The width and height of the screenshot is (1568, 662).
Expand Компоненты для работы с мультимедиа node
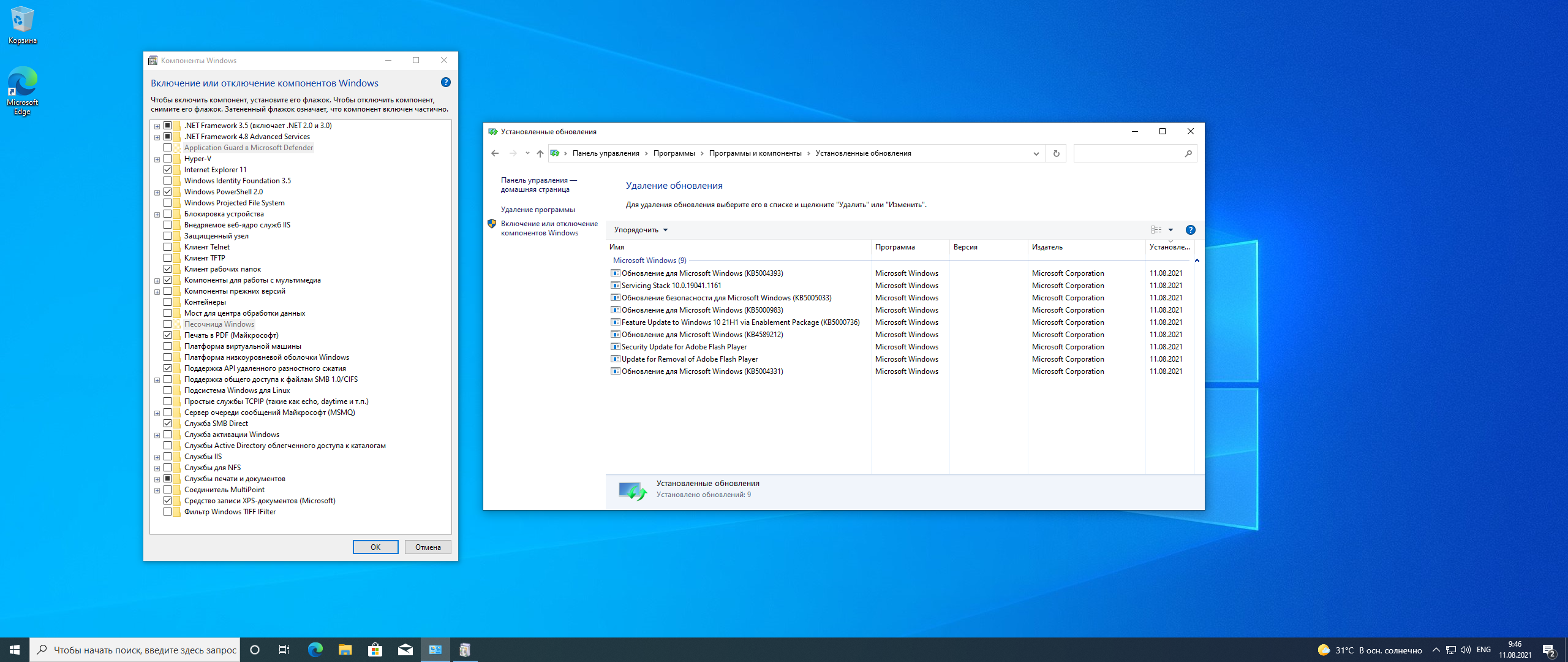pyautogui.click(x=157, y=281)
